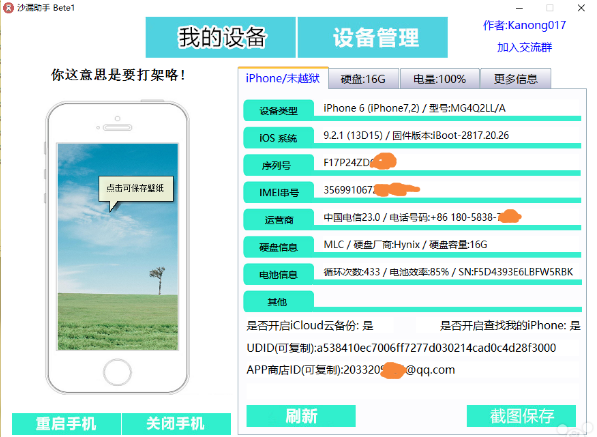
Task: Click the phone home button graphic
Action: click(x=117, y=372)
